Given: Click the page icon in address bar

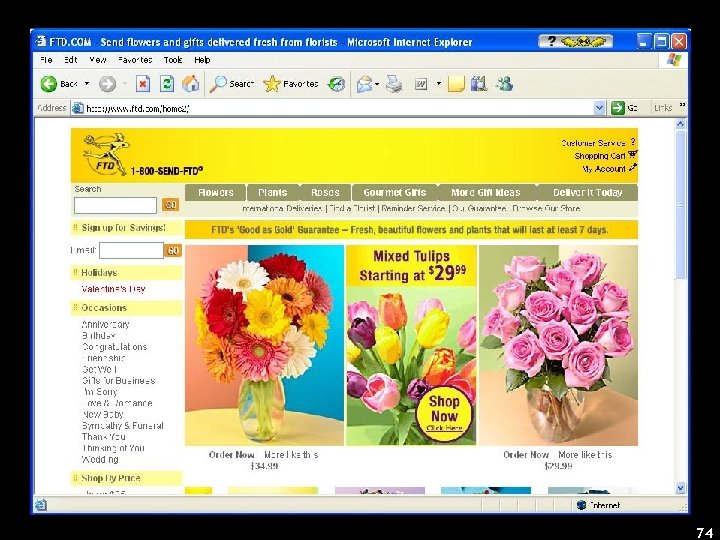Looking at the screenshot, I should click(78, 108).
